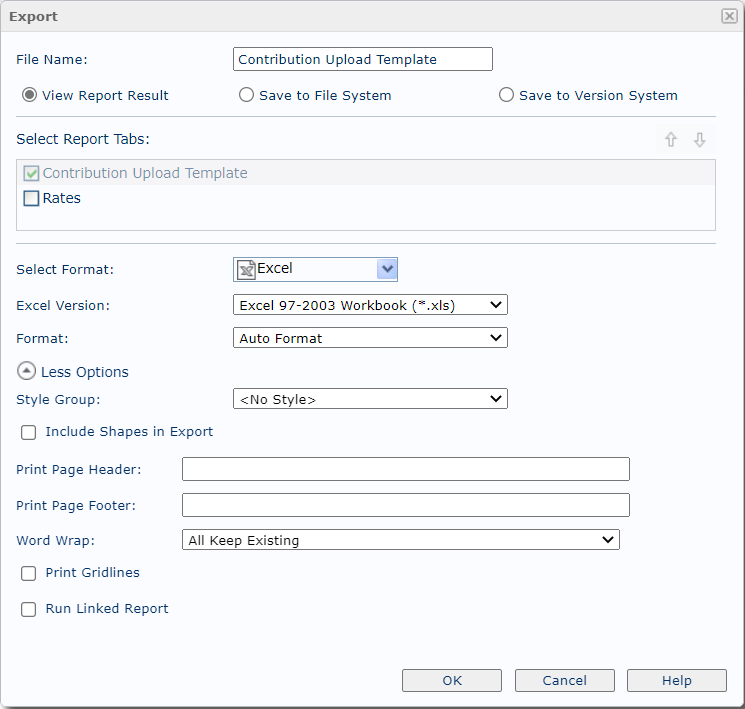Open Word Wrap dropdown

pyautogui.click(x=401, y=540)
